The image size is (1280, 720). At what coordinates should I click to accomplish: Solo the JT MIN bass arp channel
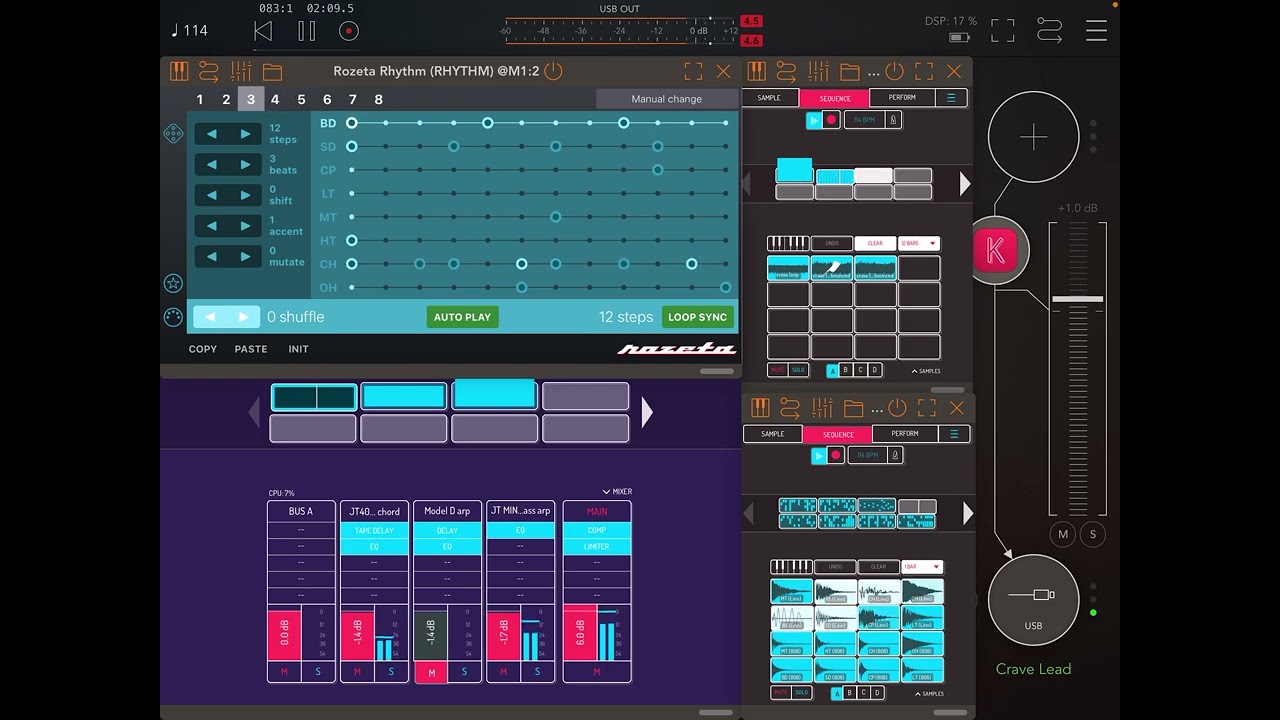click(x=537, y=672)
